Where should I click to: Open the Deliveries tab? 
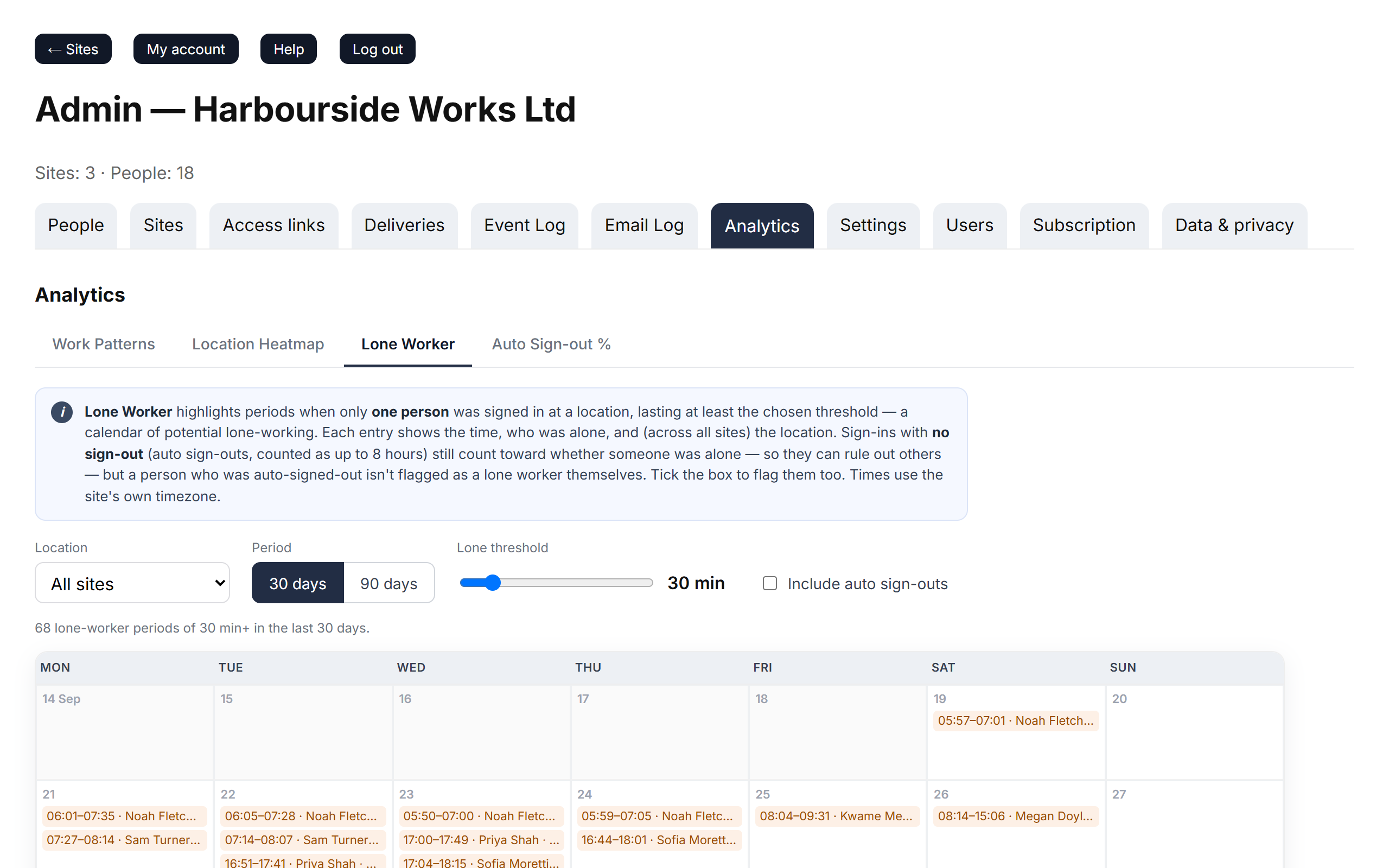[404, 226]
